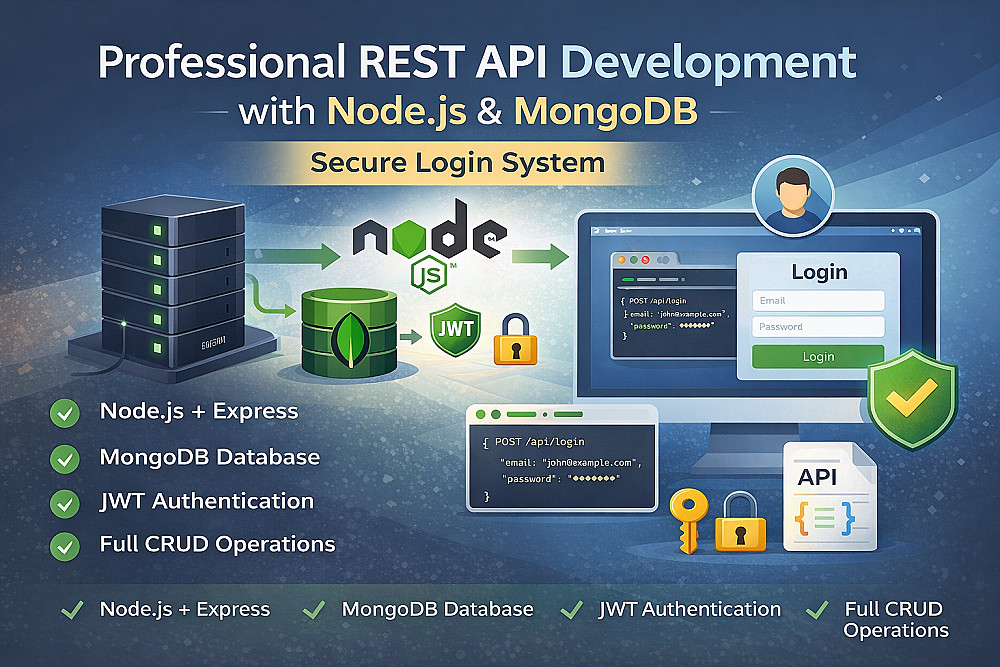Toggle the circled check beside bold Full CRUD Operations
The height and width of the screenshot is (667, 1000).
[64, 546]
